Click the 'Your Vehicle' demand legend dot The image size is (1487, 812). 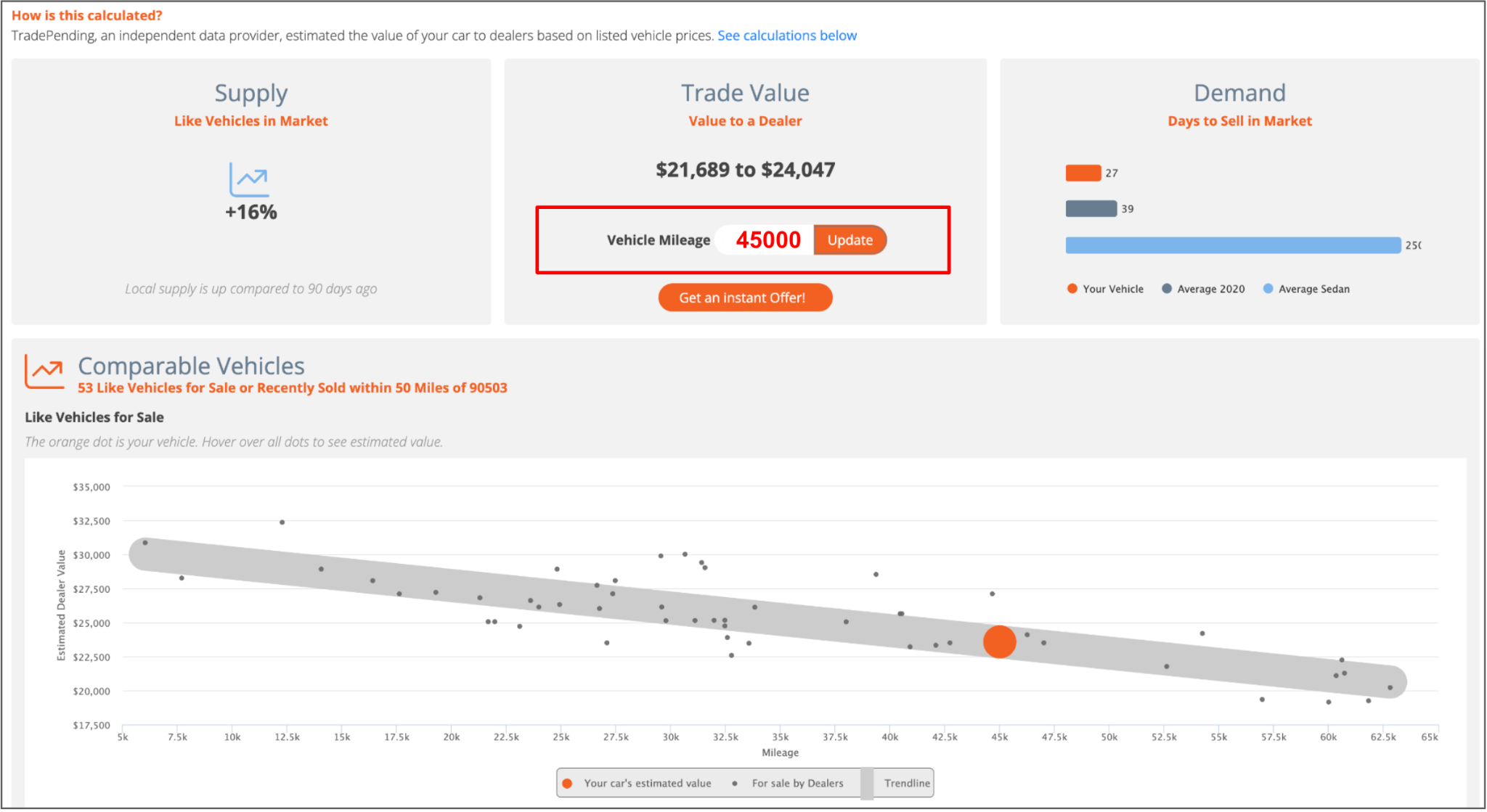tap(1072, 289)
